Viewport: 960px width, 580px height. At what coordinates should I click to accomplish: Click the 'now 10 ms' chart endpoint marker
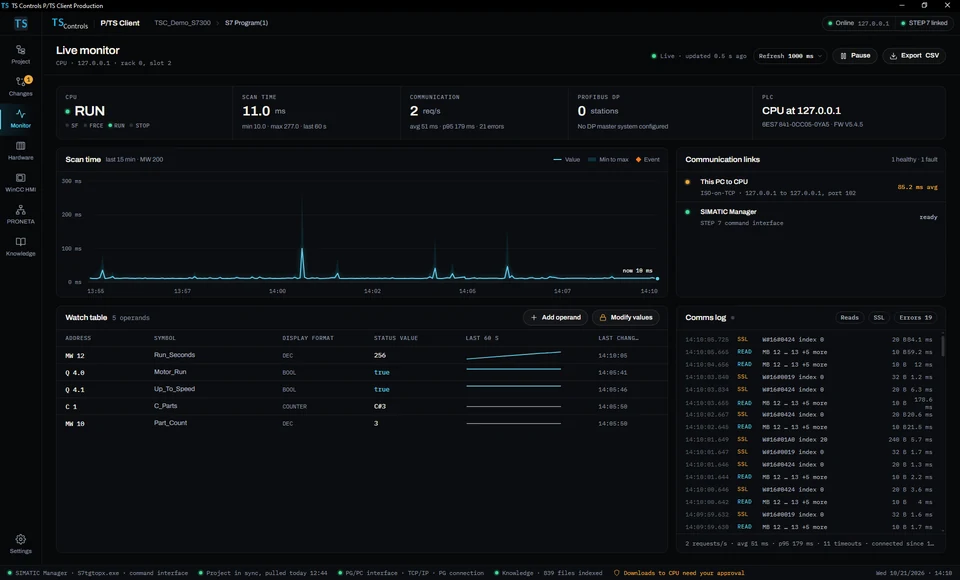pos(658,279)
